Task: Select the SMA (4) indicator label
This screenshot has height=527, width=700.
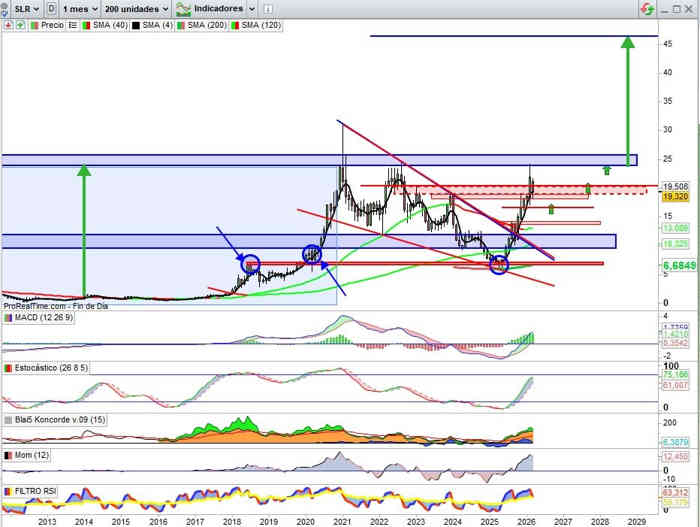Action: (x=159, y=24)
